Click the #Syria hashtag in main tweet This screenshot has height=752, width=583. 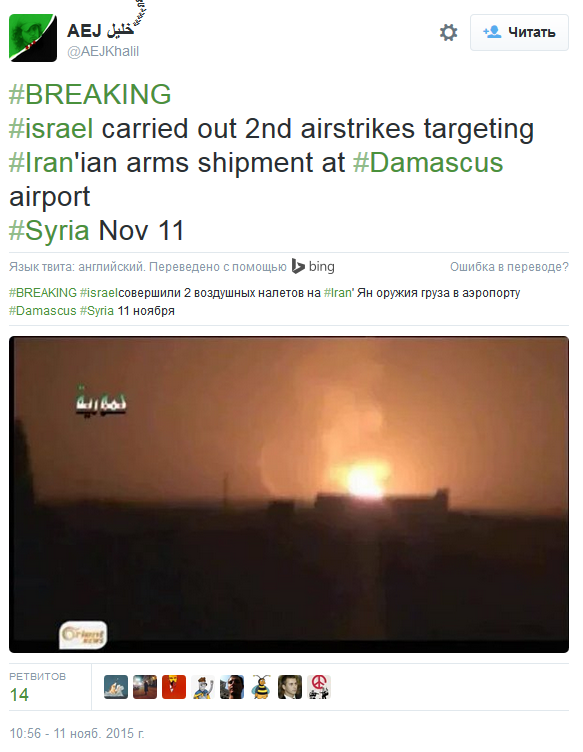click(49, 231)
